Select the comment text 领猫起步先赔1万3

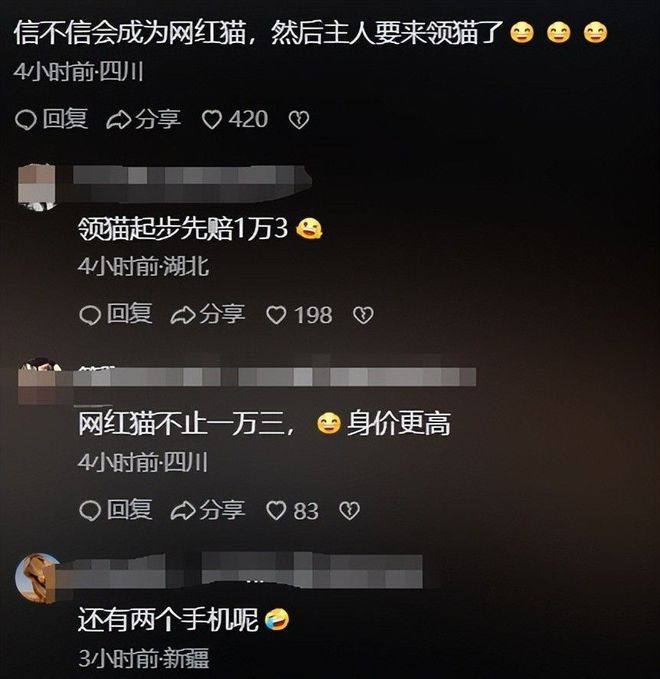183,228
